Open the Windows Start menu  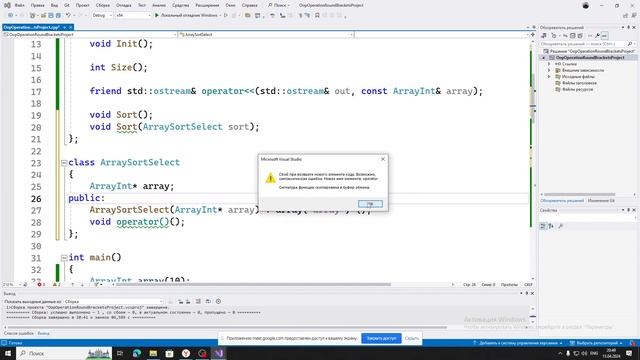point(8,353)
